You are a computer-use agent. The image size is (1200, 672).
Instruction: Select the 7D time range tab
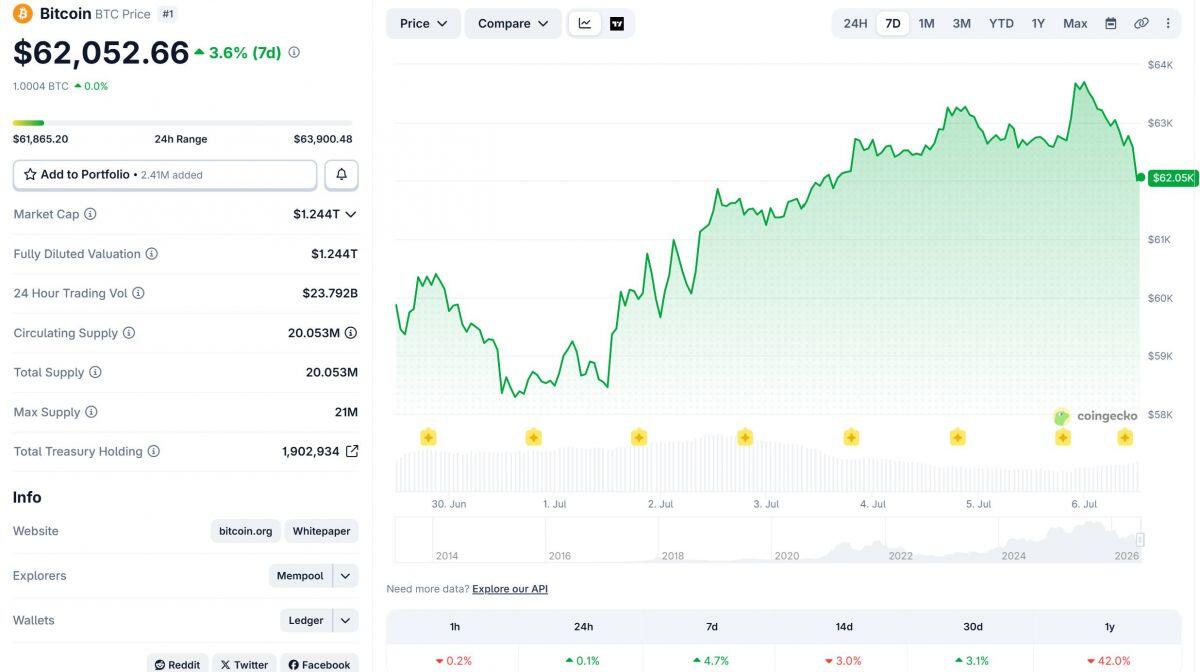893,23
